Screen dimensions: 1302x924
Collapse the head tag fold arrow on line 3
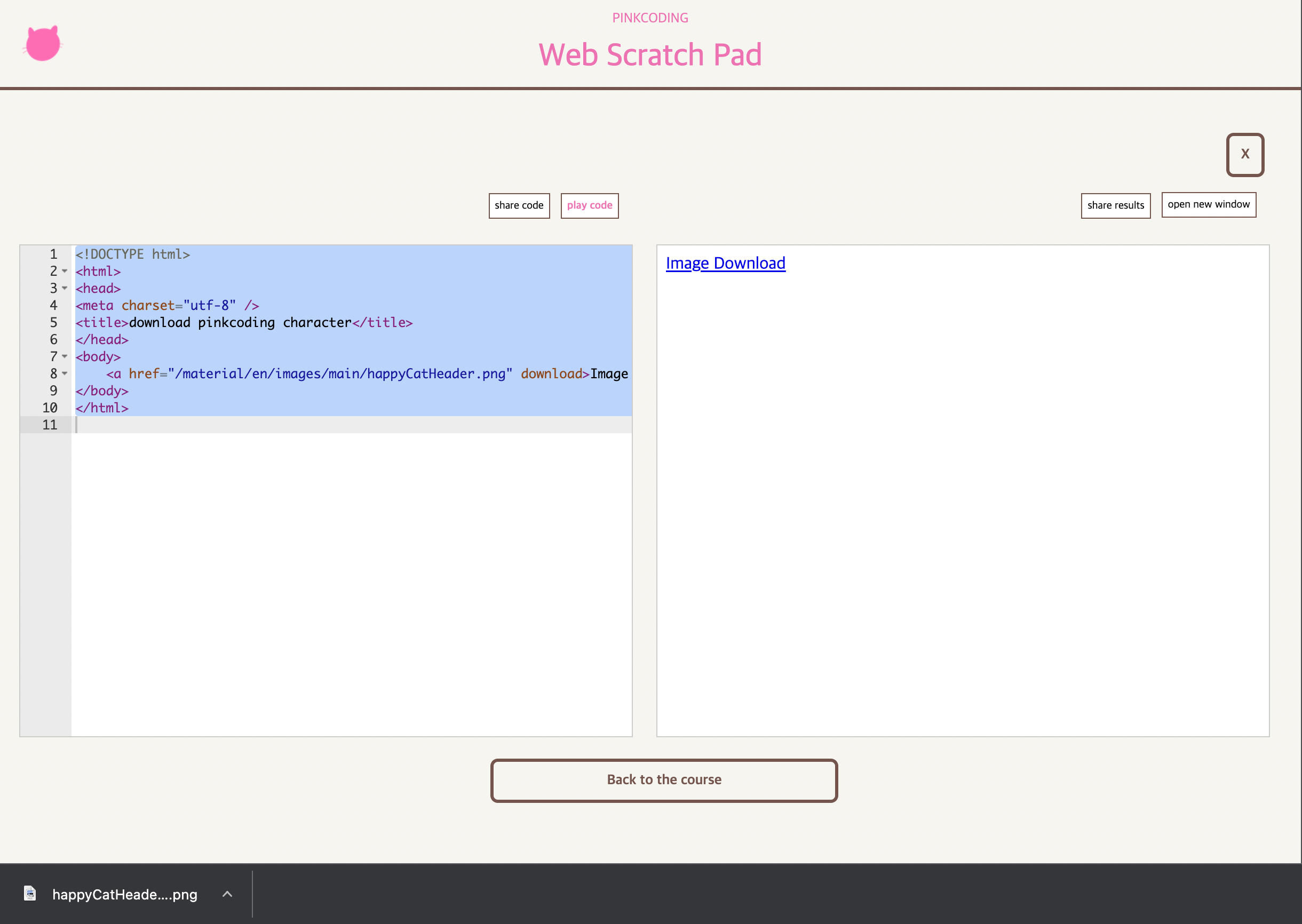click(x=65, y=289)
